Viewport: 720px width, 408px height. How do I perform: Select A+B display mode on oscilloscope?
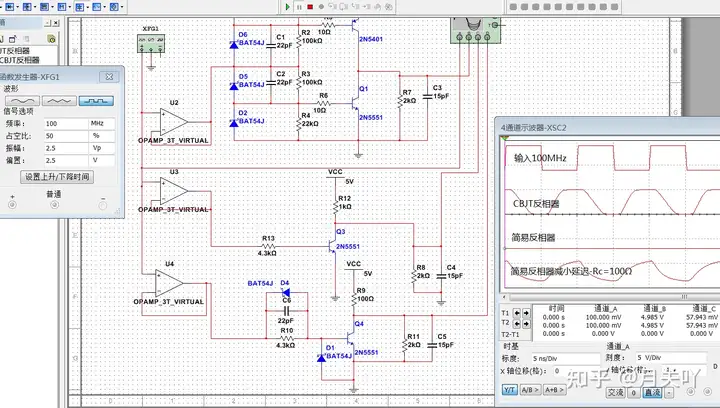click(554, 390)
